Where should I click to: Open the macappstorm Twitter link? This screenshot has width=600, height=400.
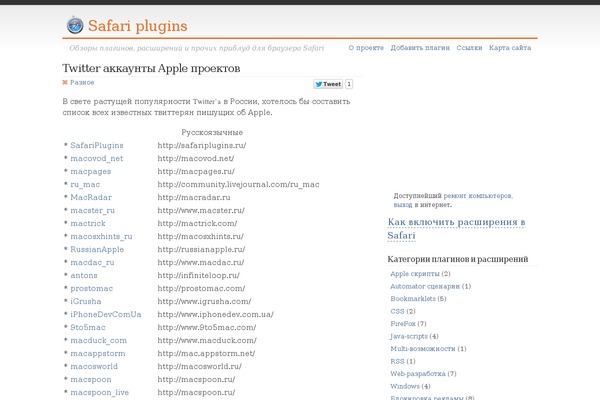(98, 354)
